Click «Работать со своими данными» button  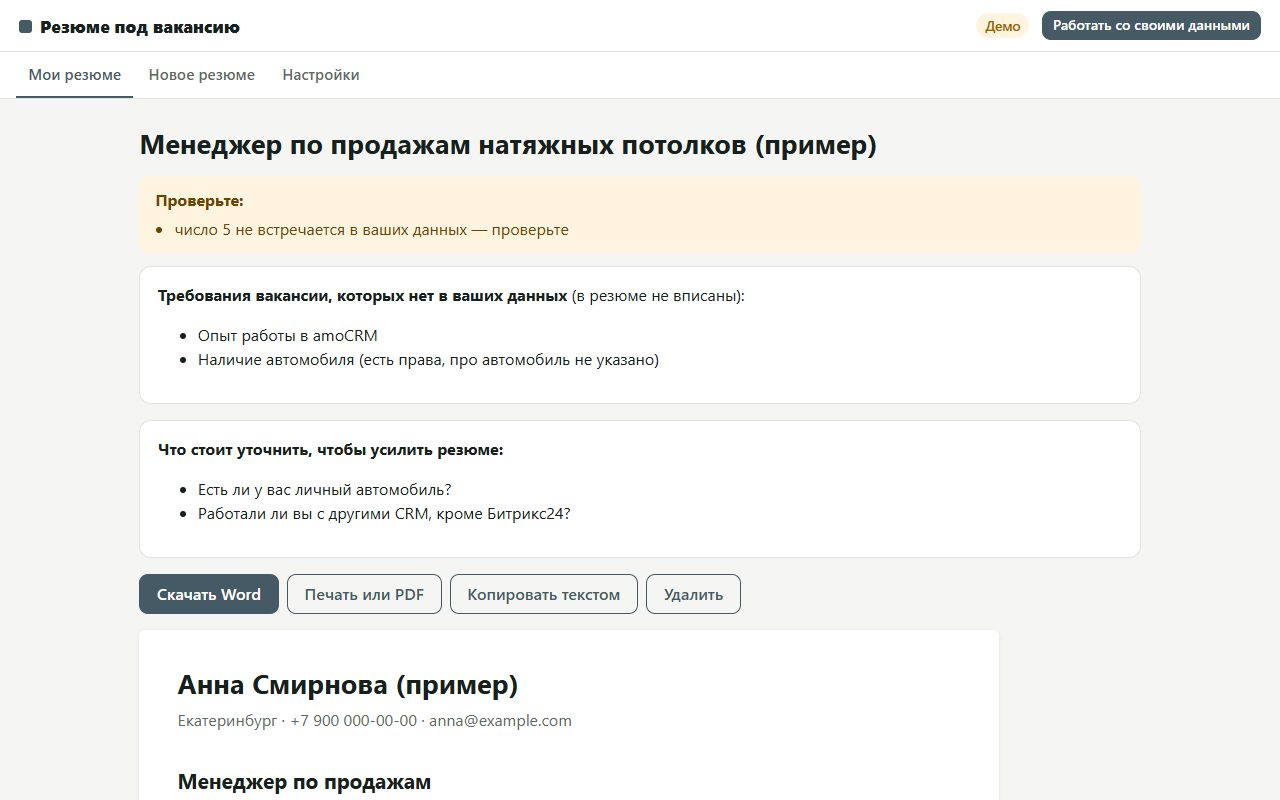point(1151,26)
